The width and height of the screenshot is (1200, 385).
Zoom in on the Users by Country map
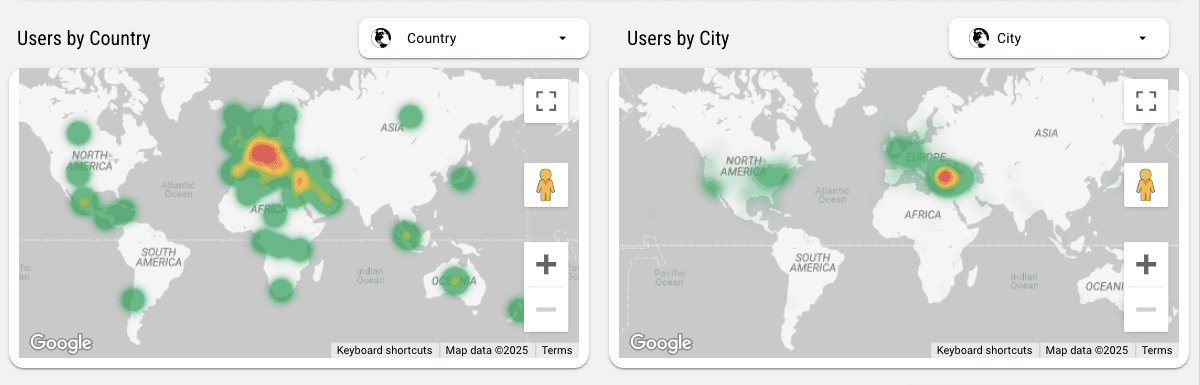(546, 265)
